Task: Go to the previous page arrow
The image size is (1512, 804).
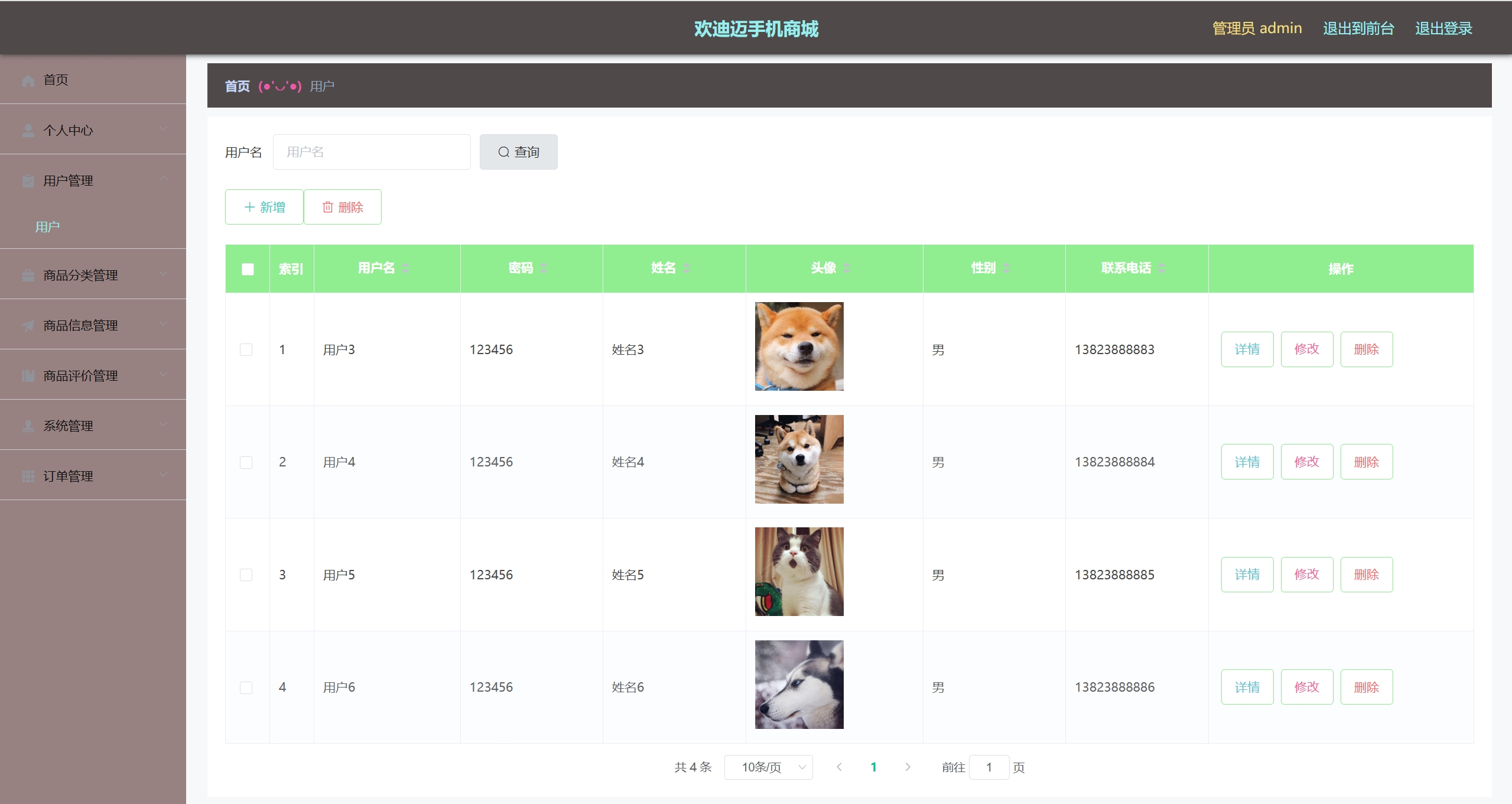Action: [839, 767]
